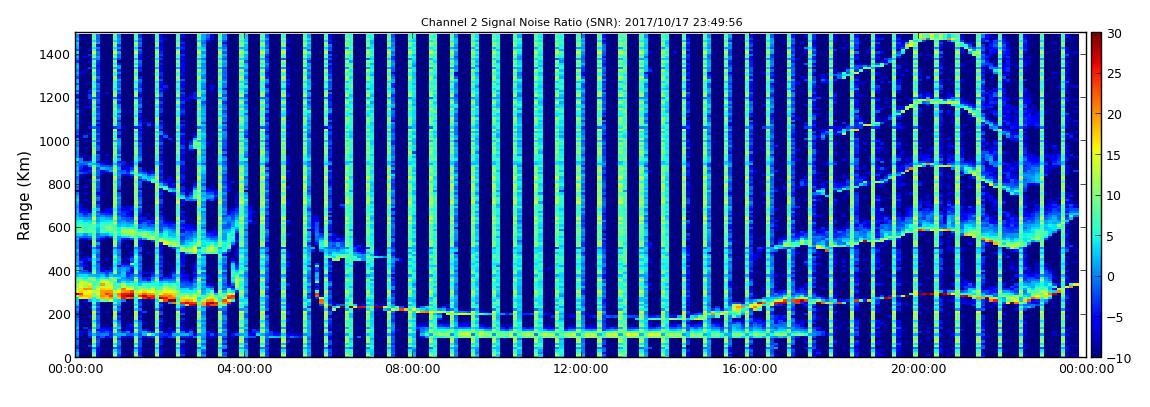Click the 12:00:00 time tick label
This screenshot has width=1150, height=407.
579,370
